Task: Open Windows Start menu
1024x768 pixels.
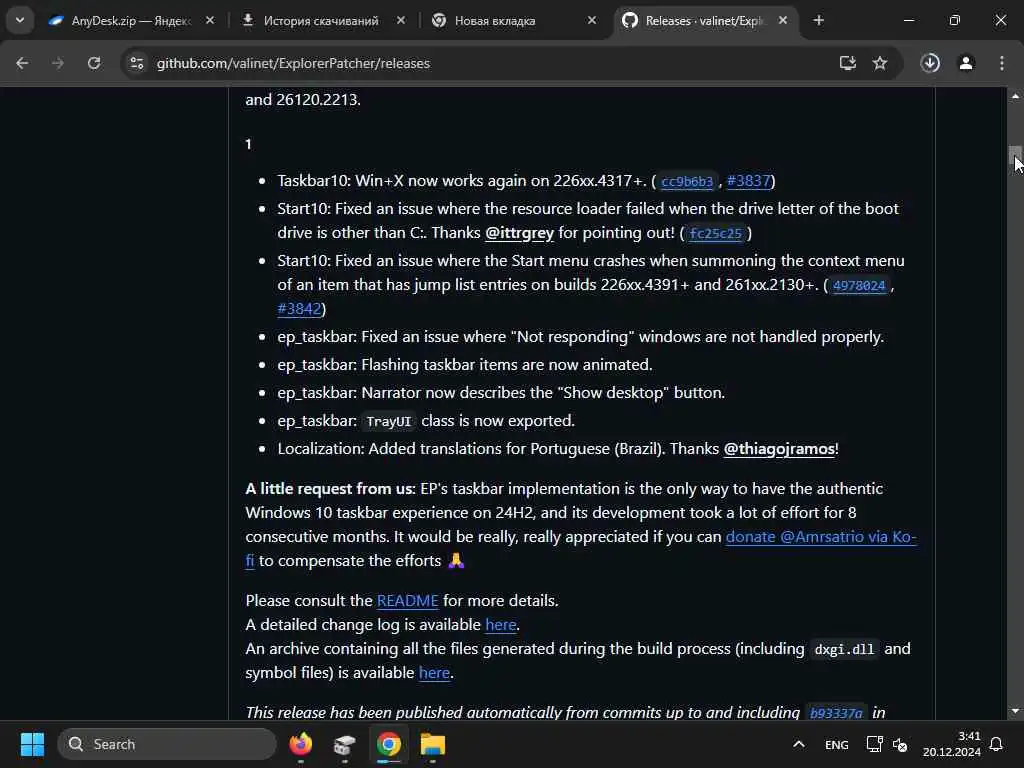Action: [x=32, y=744]
